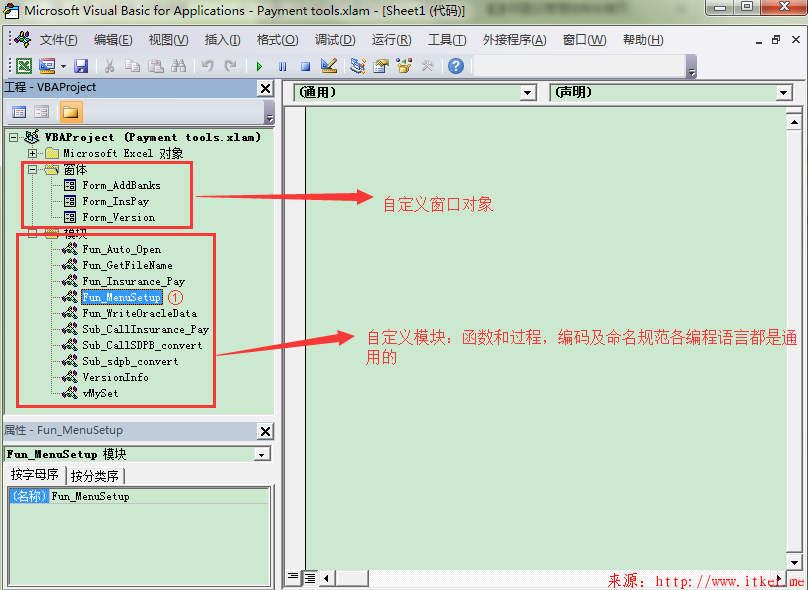Collapse the VBAProject root node
The width and height of the screenshot is (808, 590).
(13, 138)
